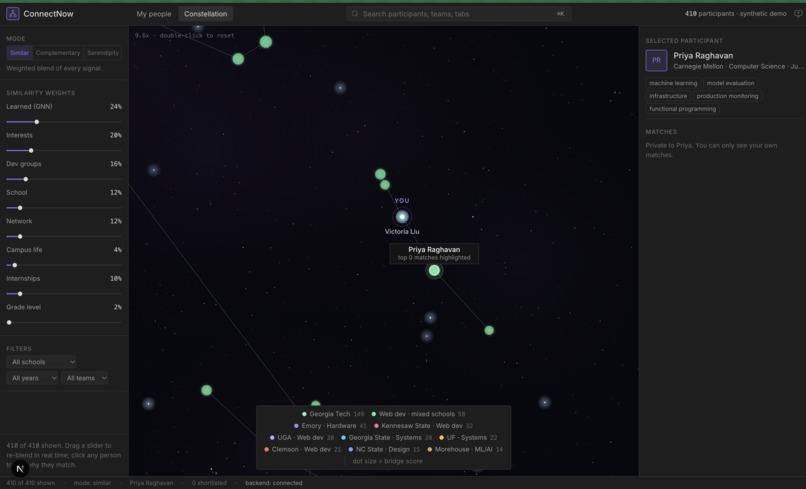Switch mode to Serendipity
The height and width of the screenshot is (489, 806).
pyautogui.click(x=103, y=53)
